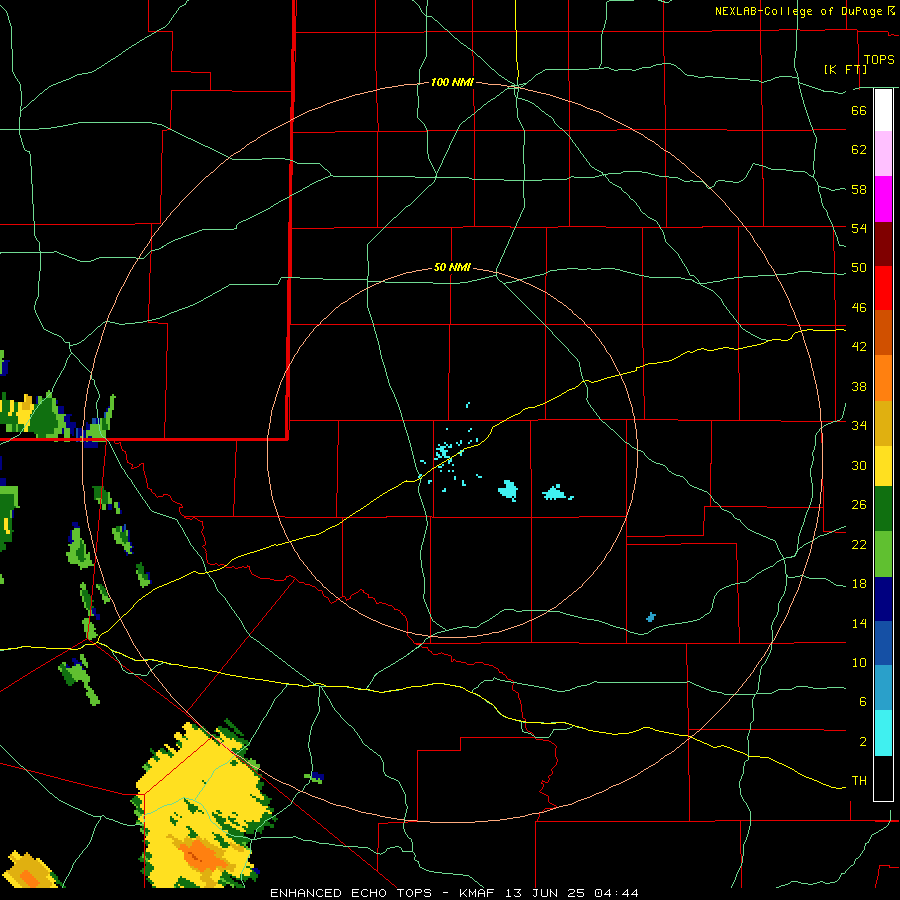Click the '18' legend value
Screen dimensions: 900x900
coord(859,584)
